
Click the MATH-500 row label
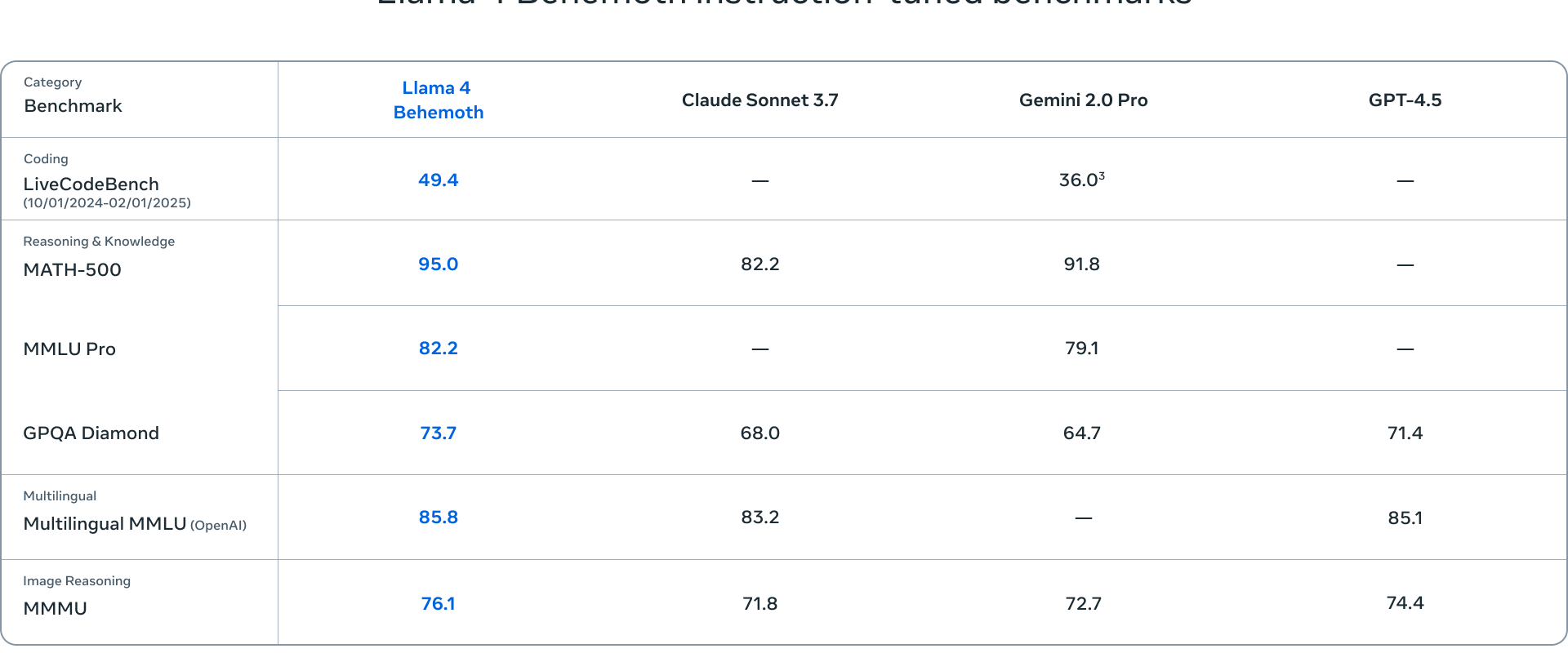point(72,270)
